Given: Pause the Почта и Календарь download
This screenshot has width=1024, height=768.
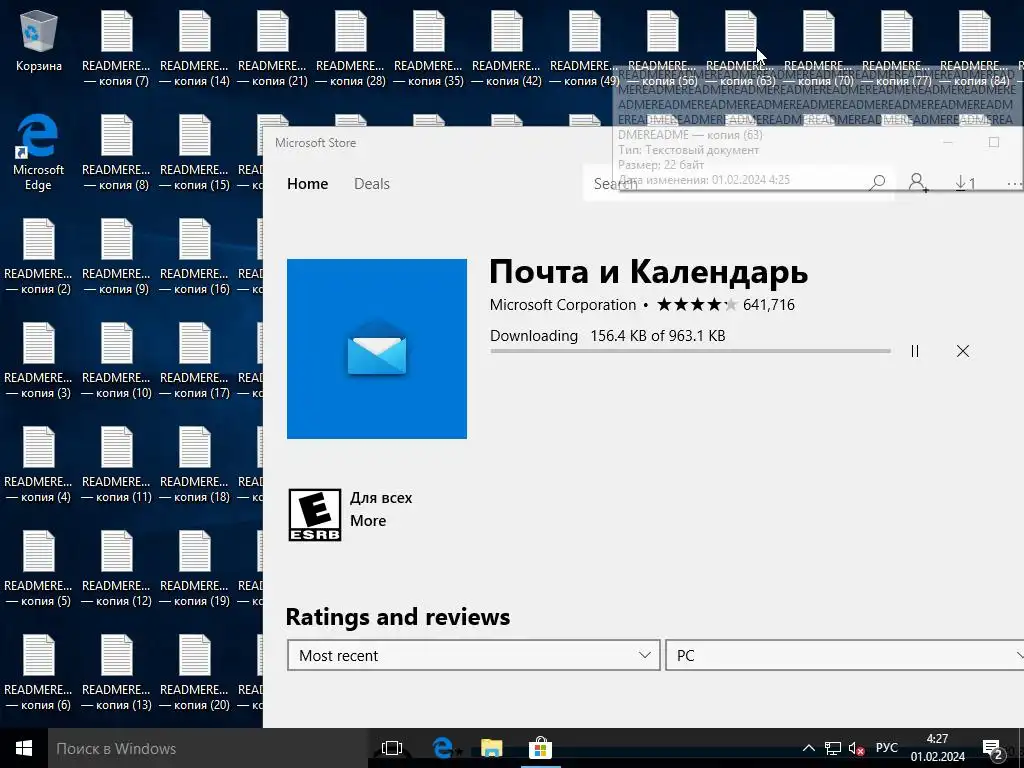Looking at the screenshot, I should 914,351.
